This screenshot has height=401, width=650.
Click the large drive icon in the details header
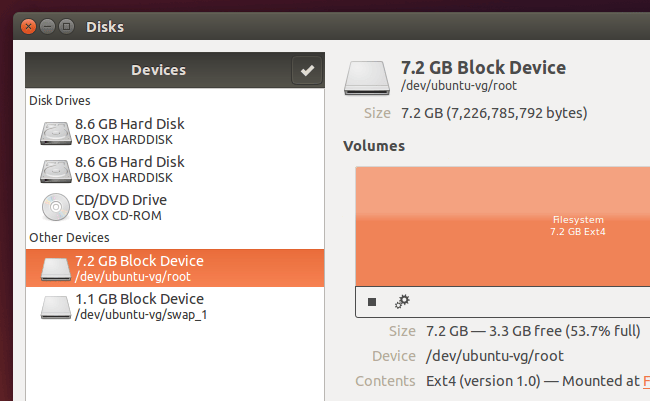tap(367, 78)
